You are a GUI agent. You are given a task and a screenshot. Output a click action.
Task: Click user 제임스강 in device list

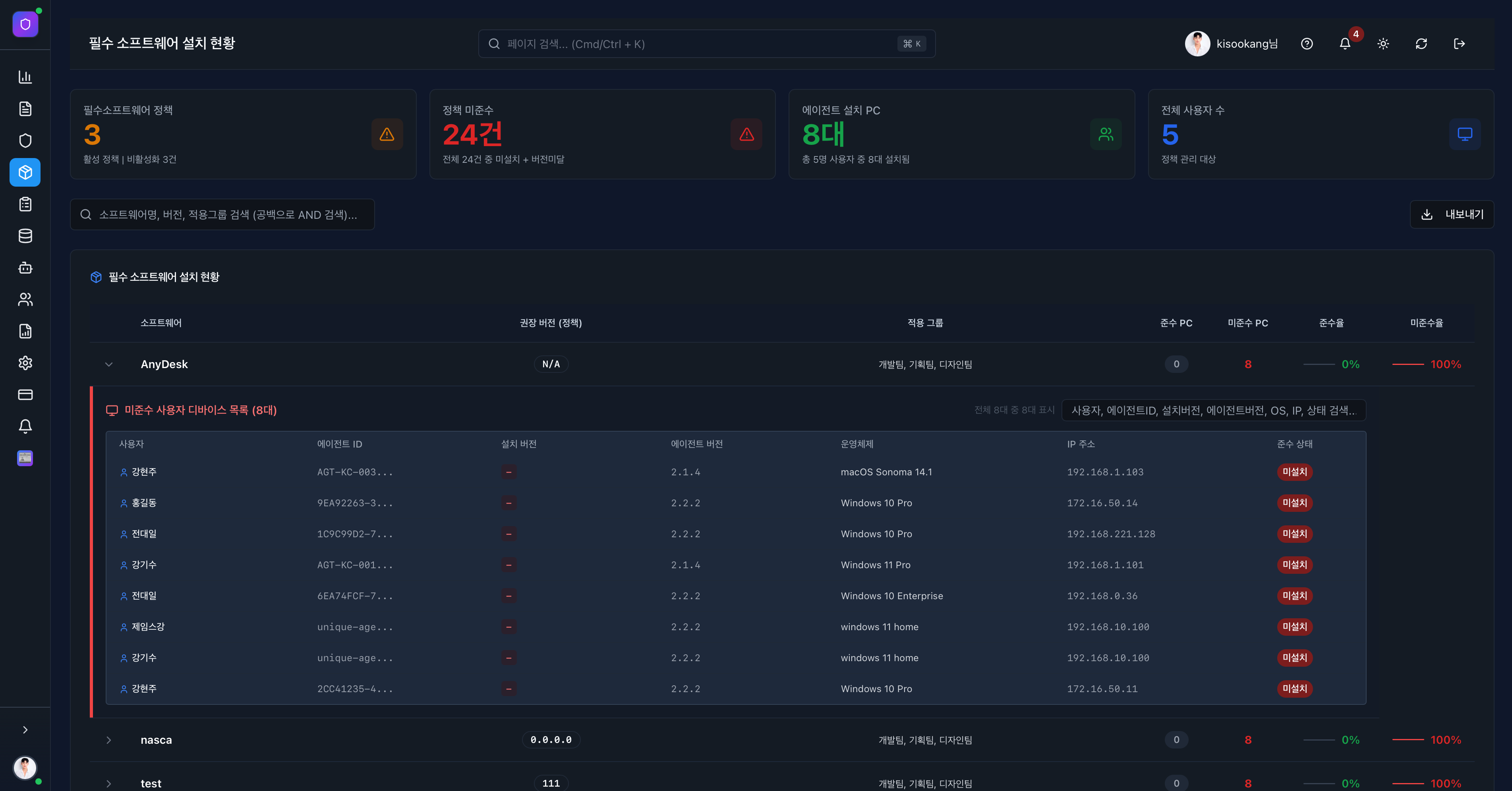click(148, 627)
